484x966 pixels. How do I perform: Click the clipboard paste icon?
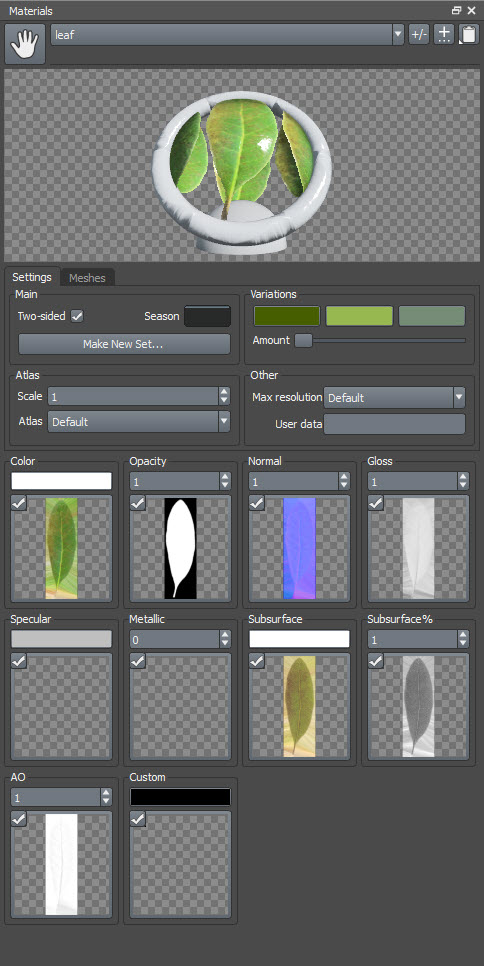coord(469,34)
